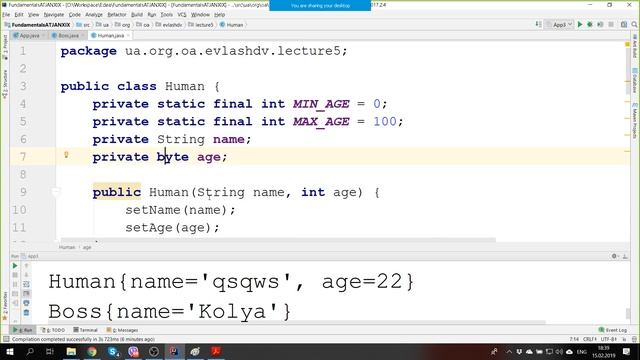Screen dimensions: 640x360
Task: Open Google Chrome from the taskbar
Action: coord(92,351)
